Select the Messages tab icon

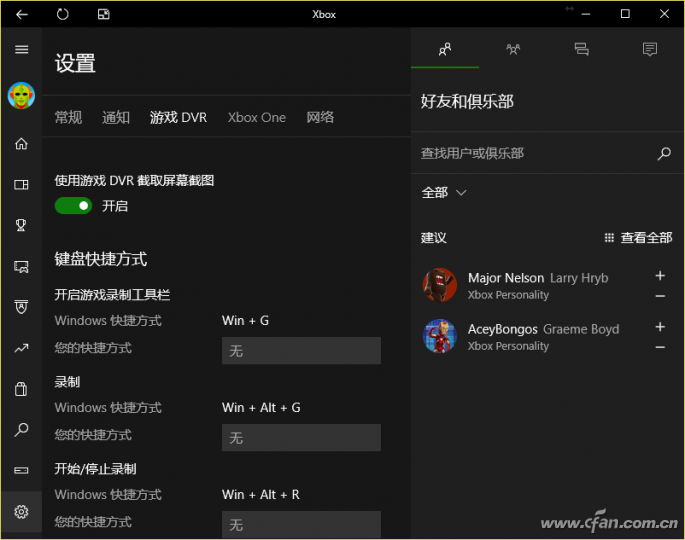581,49
